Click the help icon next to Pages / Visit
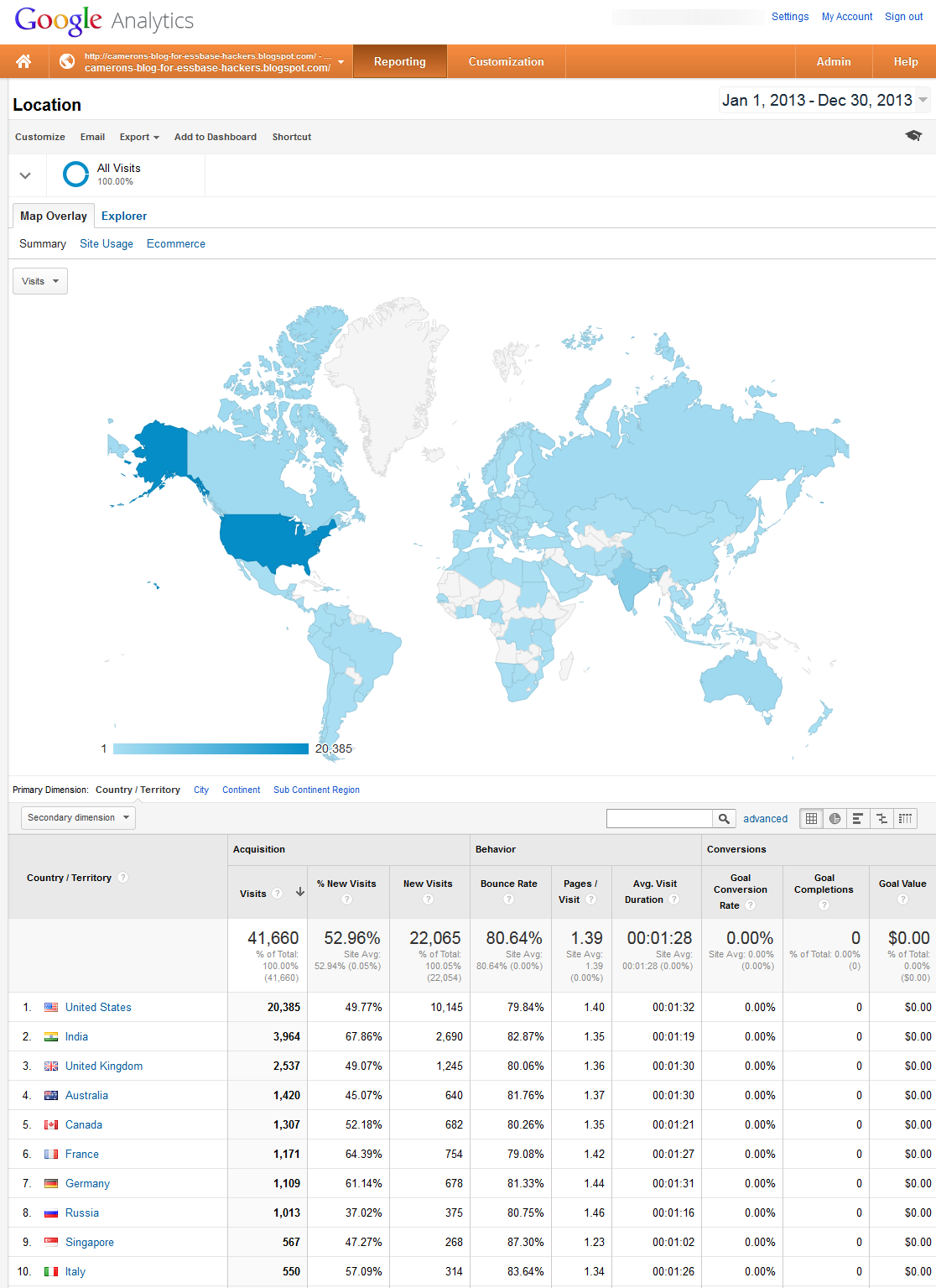The image size is (936, 1288). click(590, 900)
